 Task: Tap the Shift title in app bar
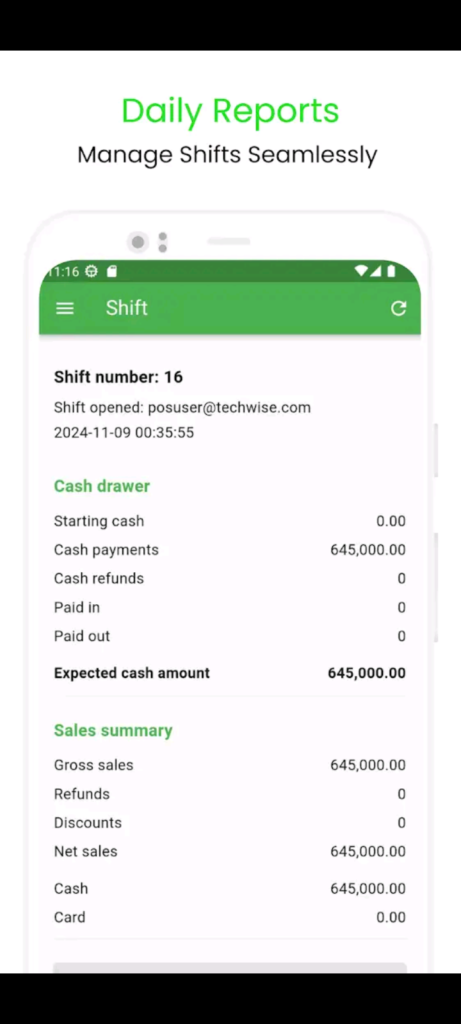[127, 308]
